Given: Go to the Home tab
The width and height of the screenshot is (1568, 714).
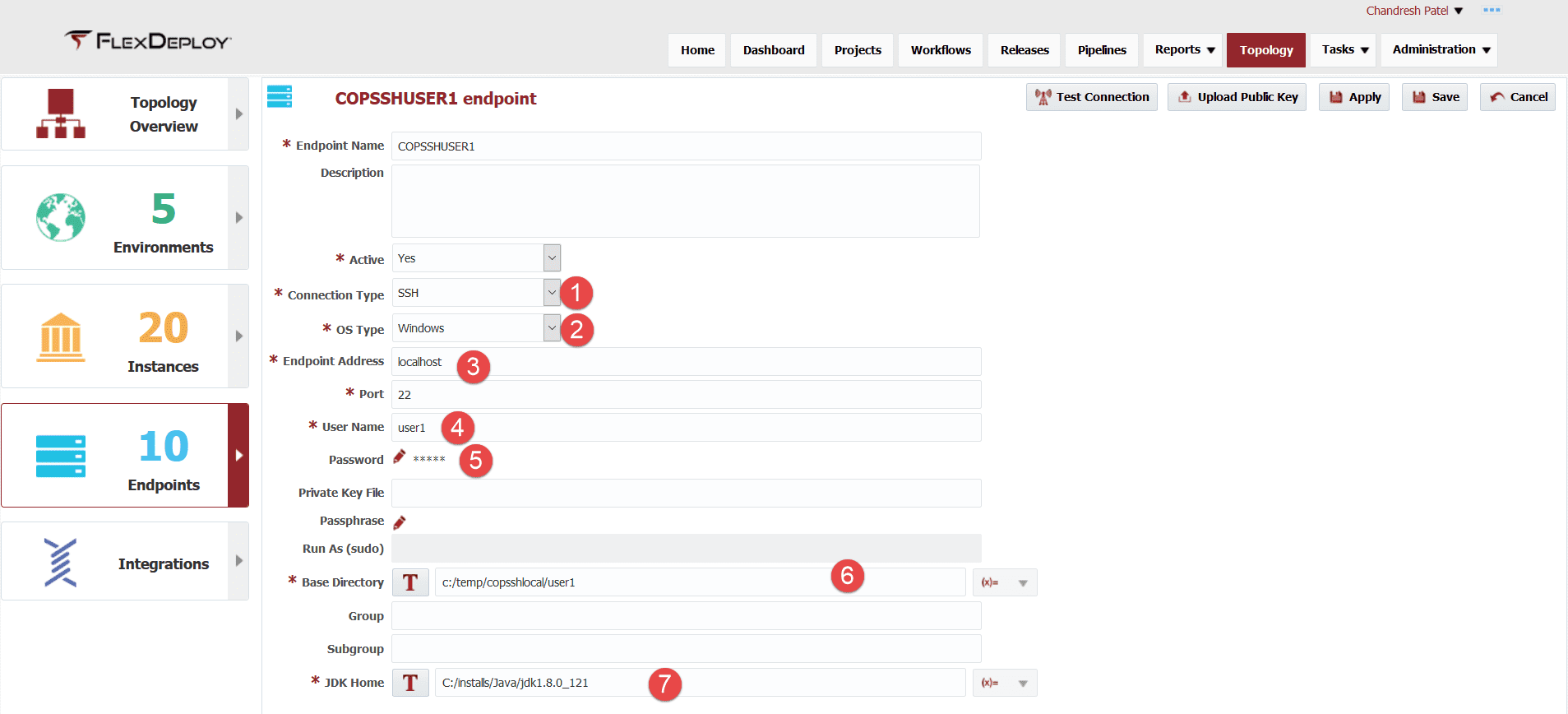Looking at the screenshot, I should tap(697, 50).
